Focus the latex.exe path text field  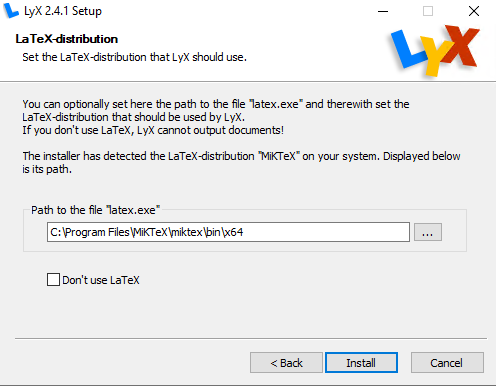coord(228,232)
